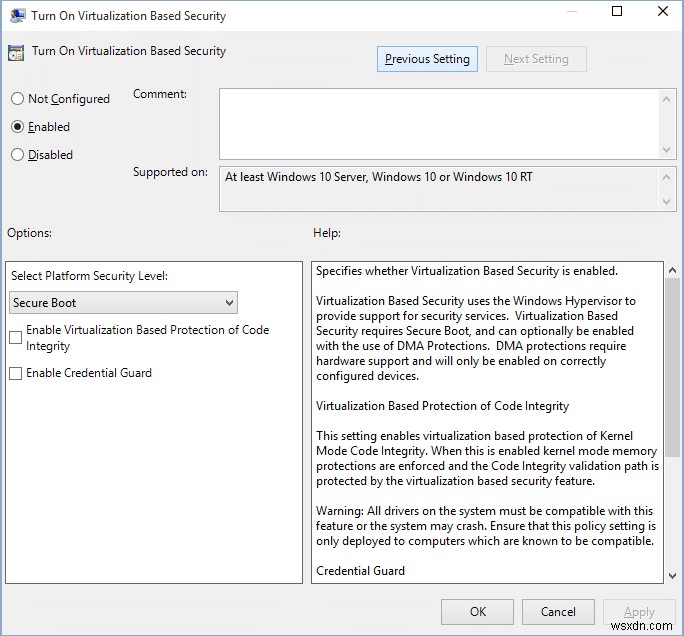Click 'Virtualization Based Protection of Code Integrity' help heading
The width and height of the screenshot is (684, 636).
point(442,406)
